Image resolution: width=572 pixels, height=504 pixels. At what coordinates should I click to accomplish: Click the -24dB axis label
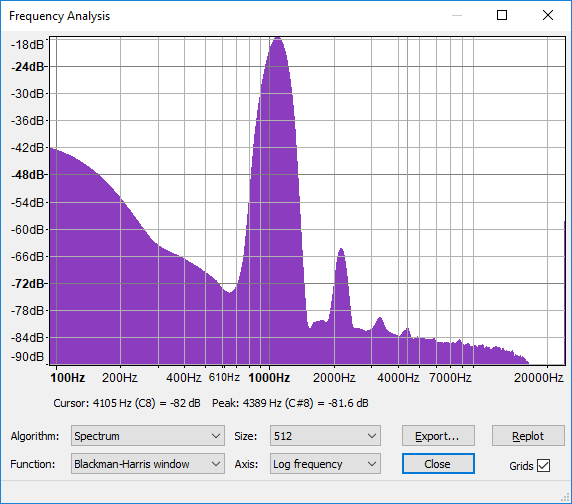click(28, 67)
